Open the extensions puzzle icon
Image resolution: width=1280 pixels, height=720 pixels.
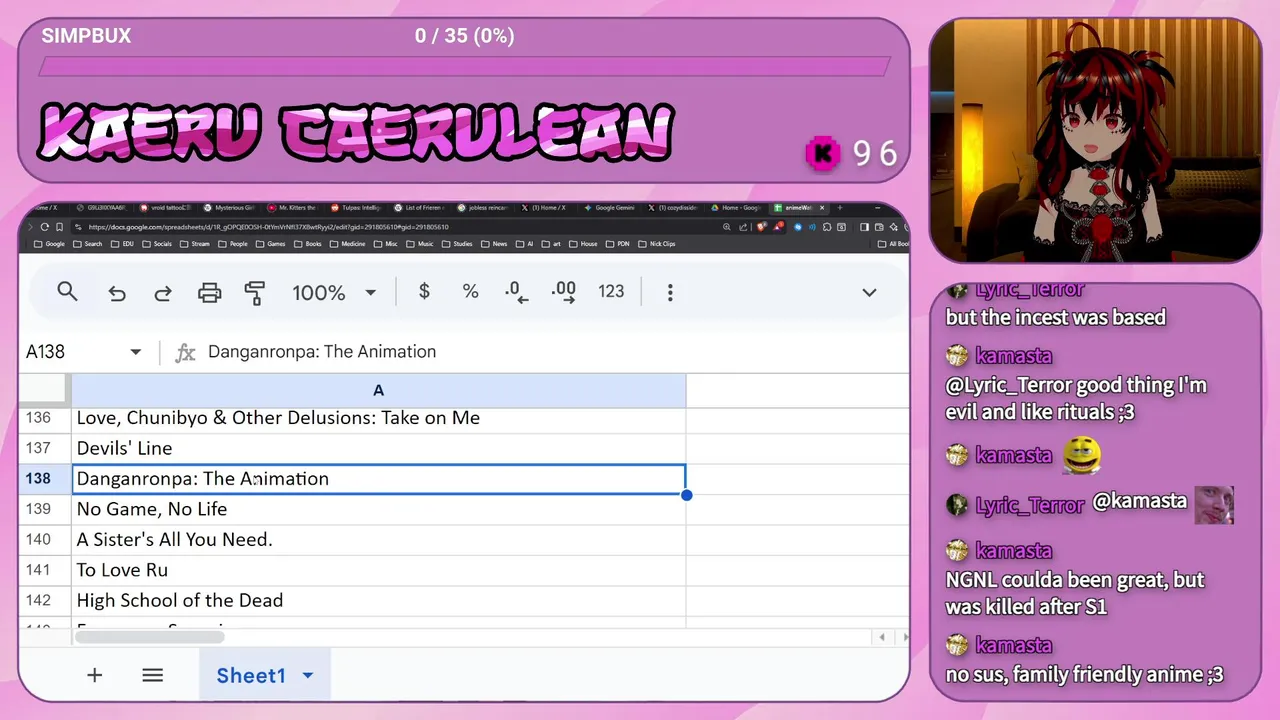[827, 227]
